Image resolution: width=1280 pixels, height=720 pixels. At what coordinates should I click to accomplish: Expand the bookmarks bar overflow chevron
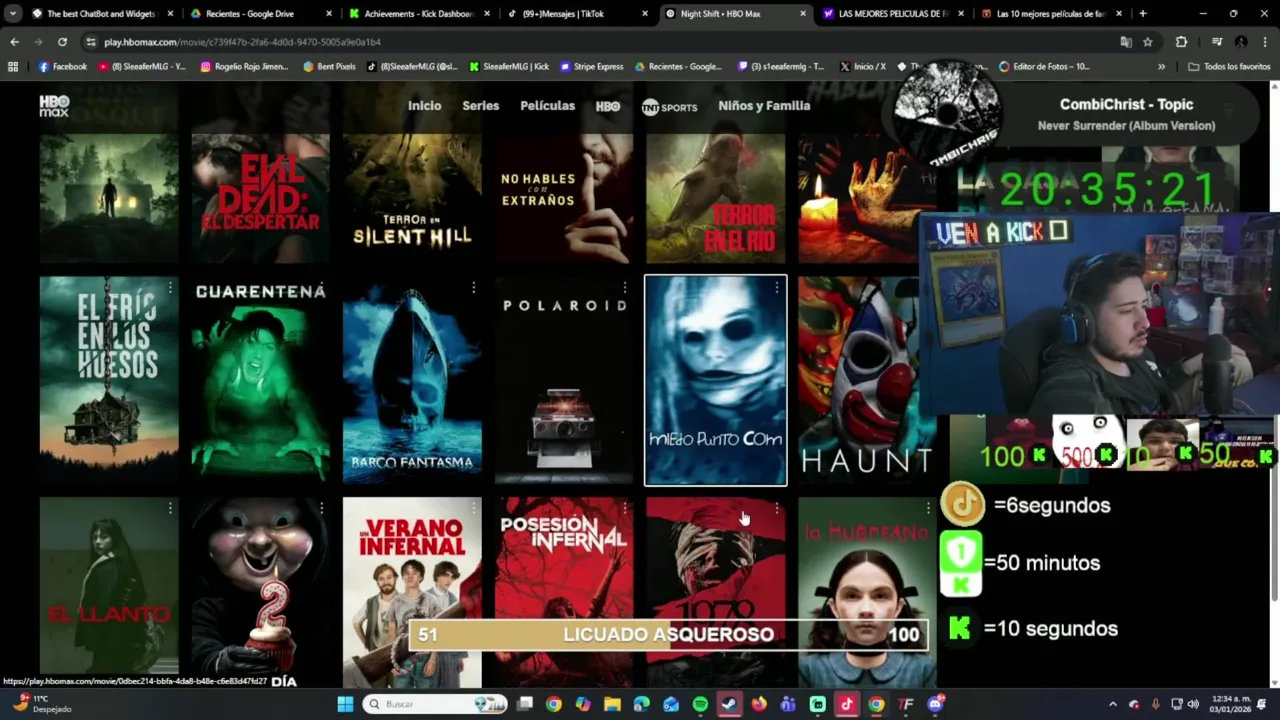(x=1161, y=66)
